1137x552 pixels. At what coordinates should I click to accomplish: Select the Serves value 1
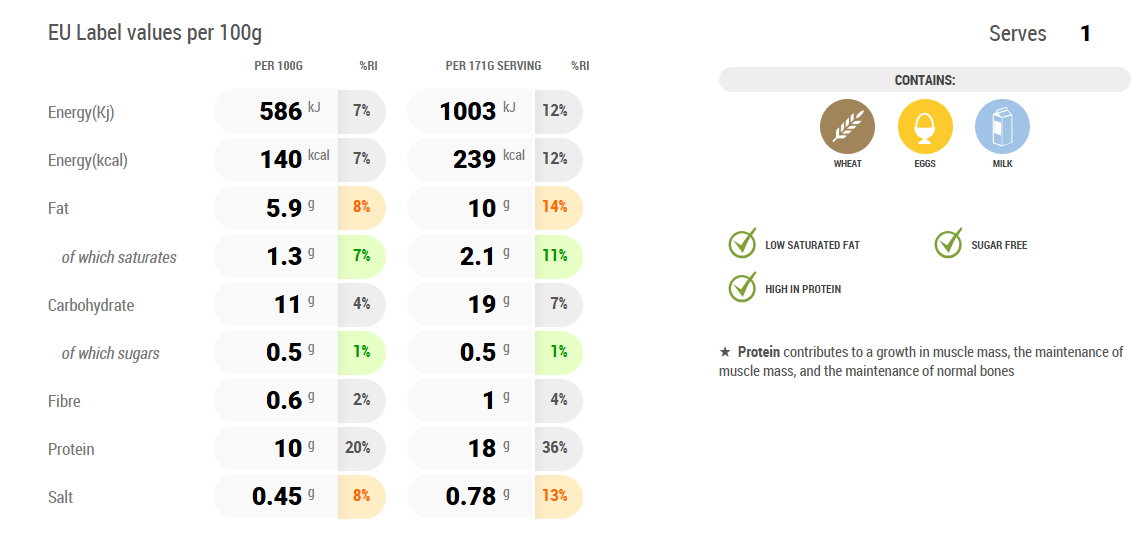(1085, 34)
